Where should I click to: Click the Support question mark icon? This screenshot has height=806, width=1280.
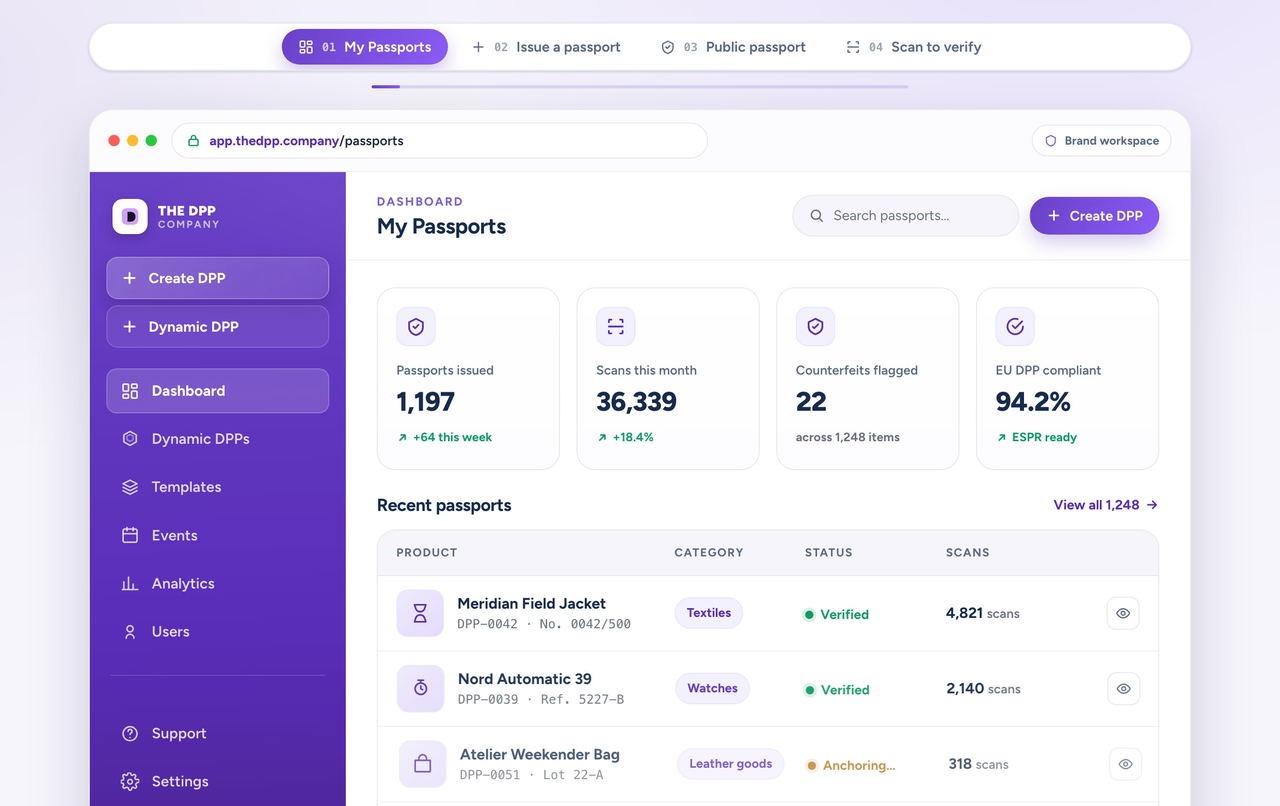[x=130, y=734]
